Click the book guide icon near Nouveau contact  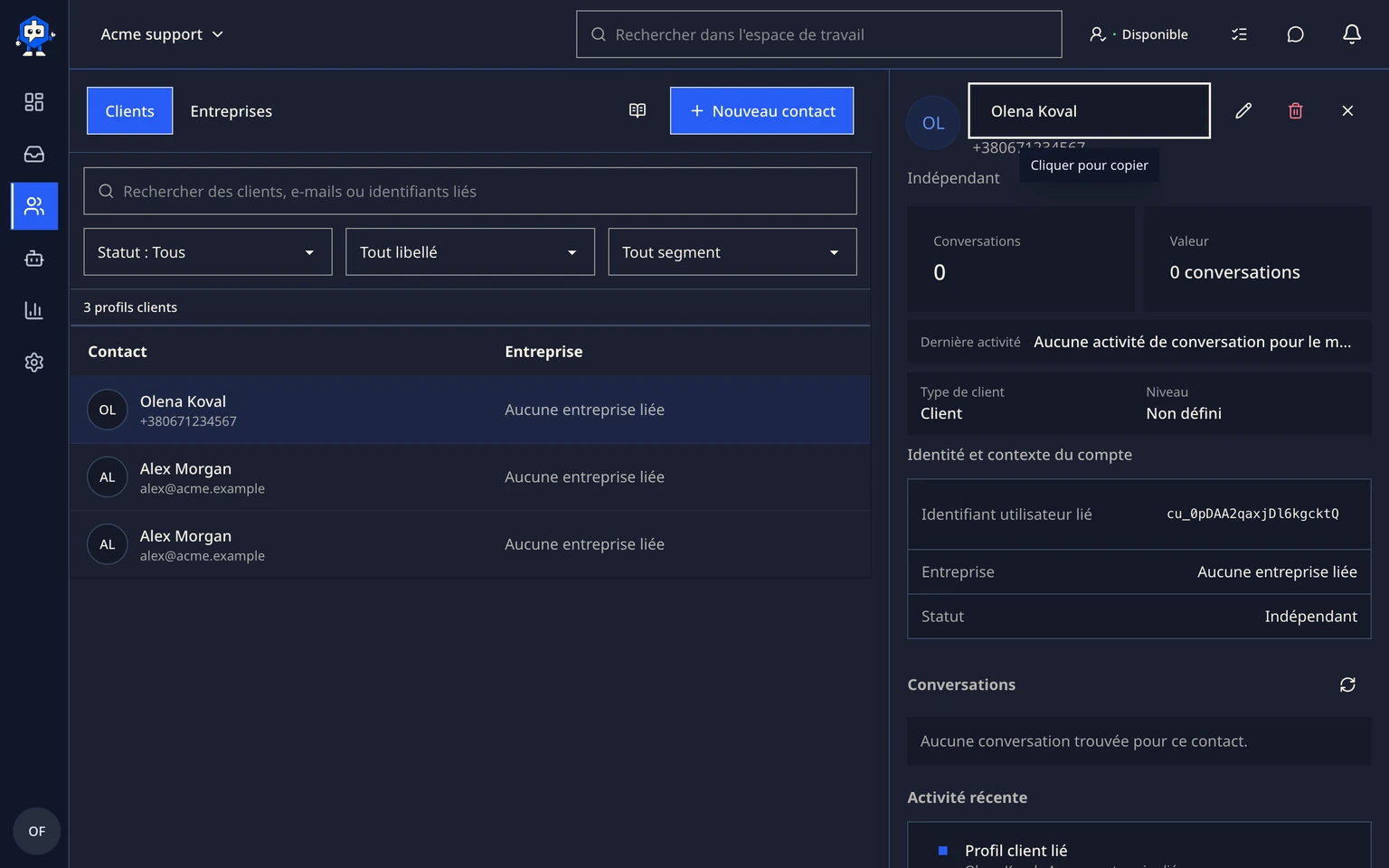point(638,110)
